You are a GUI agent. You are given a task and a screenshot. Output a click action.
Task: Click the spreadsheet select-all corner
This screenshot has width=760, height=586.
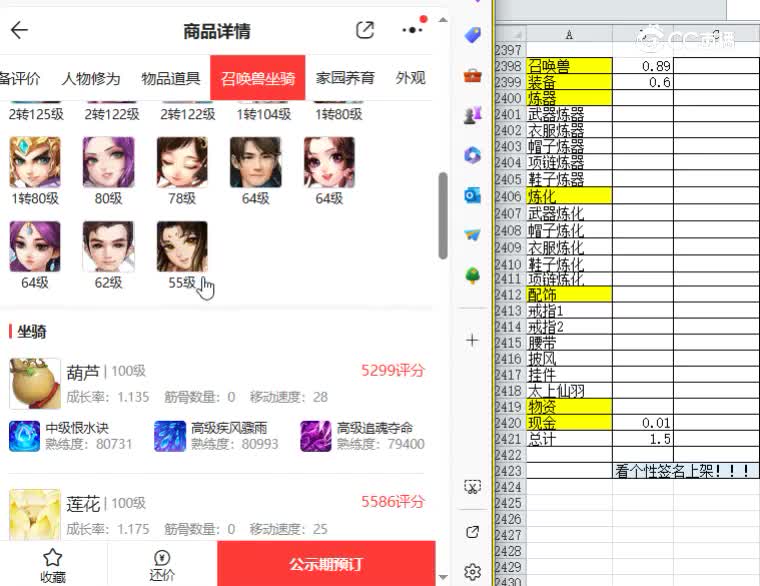click(x=510, y=34)
